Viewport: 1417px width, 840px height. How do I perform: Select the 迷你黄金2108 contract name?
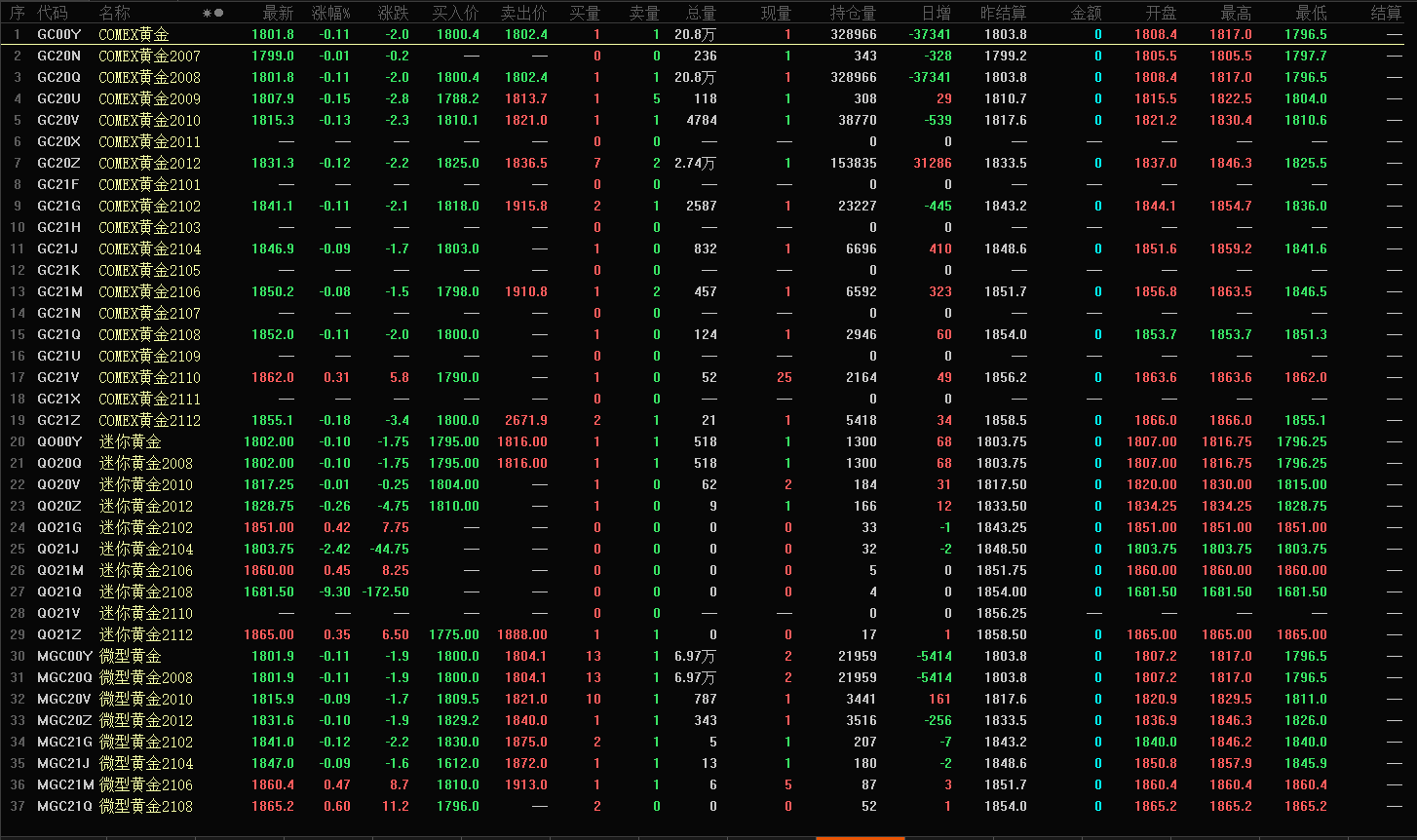tap(146, 592)
